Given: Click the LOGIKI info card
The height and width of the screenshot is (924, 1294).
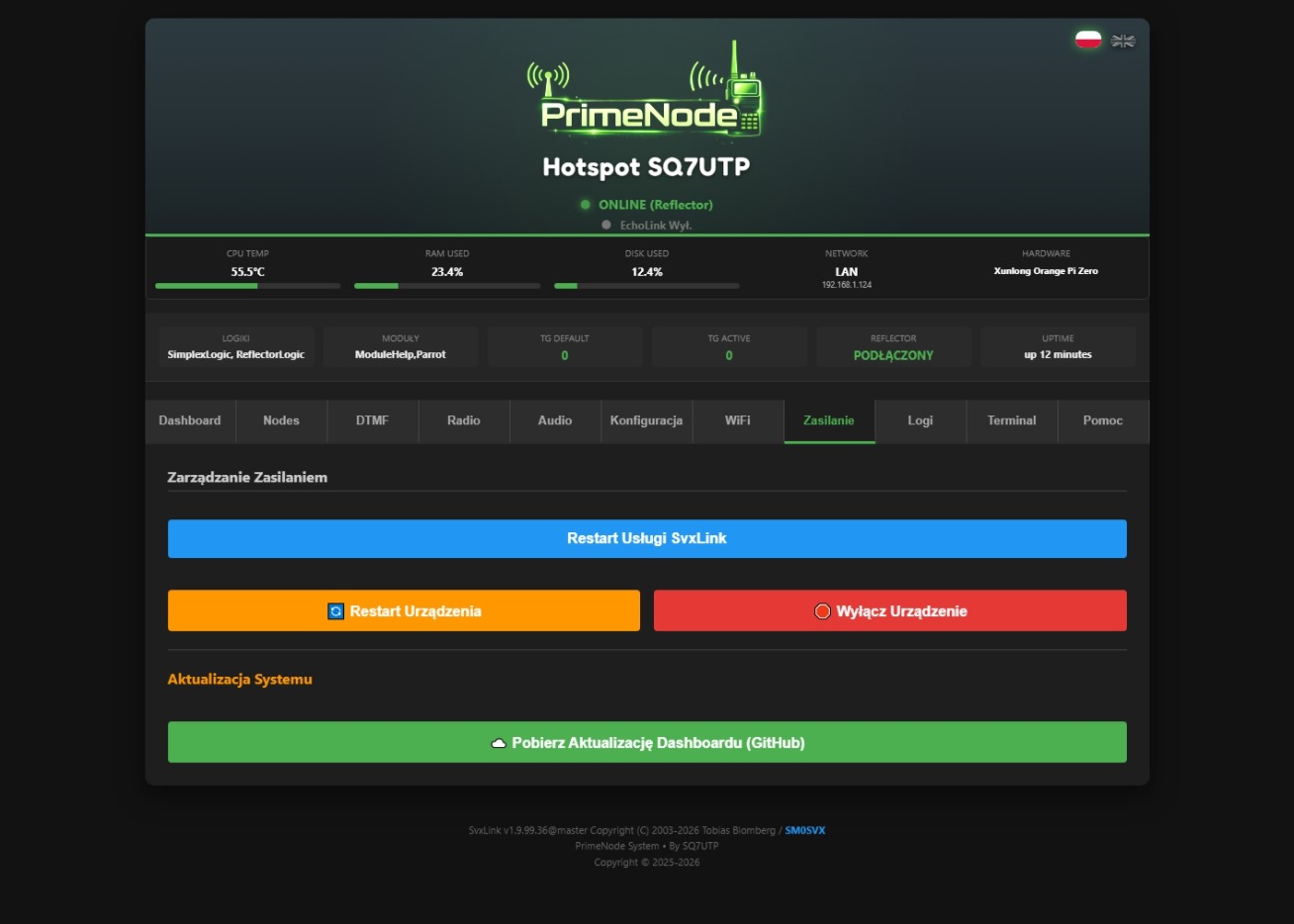Looking at the screenshot, I should pyautogui.click(x=236, y=347).
